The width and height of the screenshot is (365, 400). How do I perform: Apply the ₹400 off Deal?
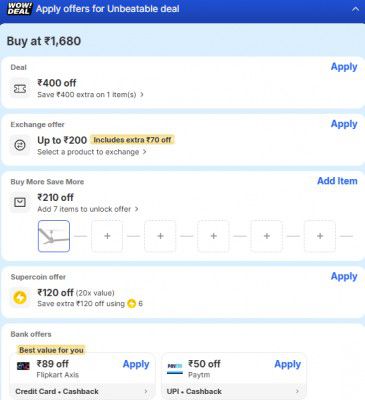[x=344, y=67]
